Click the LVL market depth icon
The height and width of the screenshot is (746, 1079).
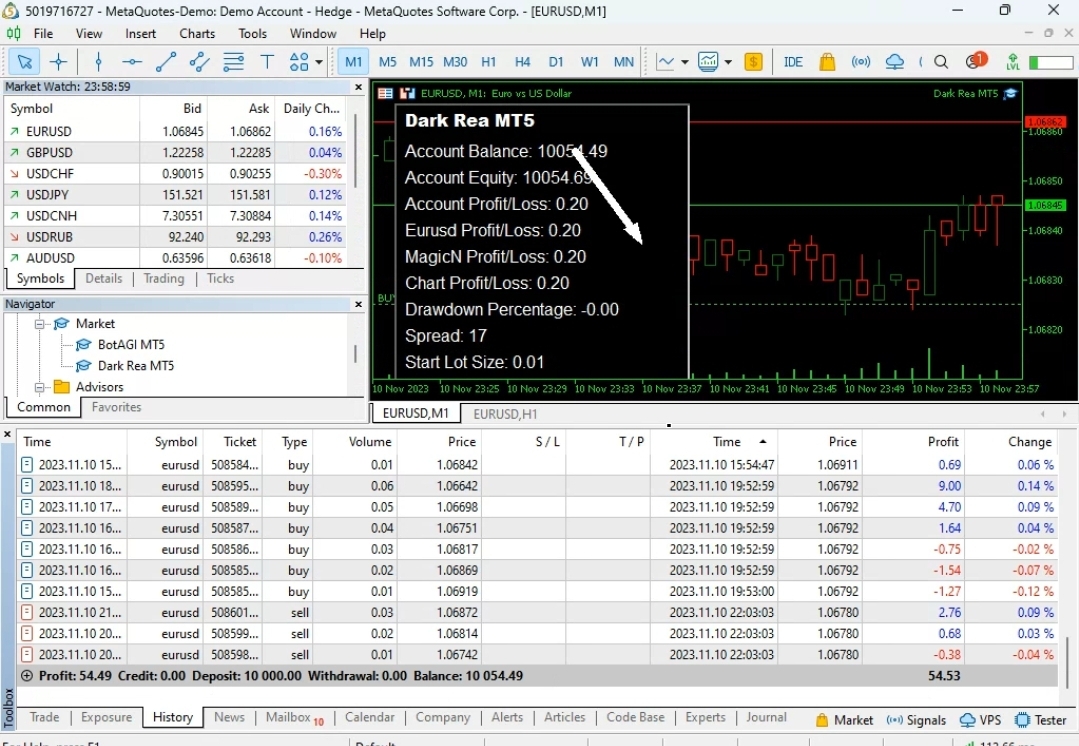(1012, 62)
